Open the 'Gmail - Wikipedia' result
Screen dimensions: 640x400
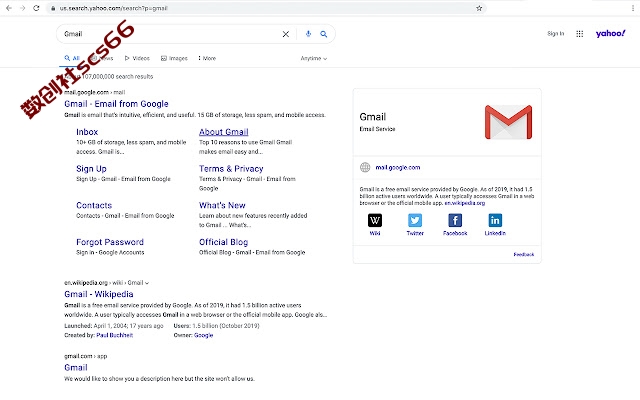point(99,294)
